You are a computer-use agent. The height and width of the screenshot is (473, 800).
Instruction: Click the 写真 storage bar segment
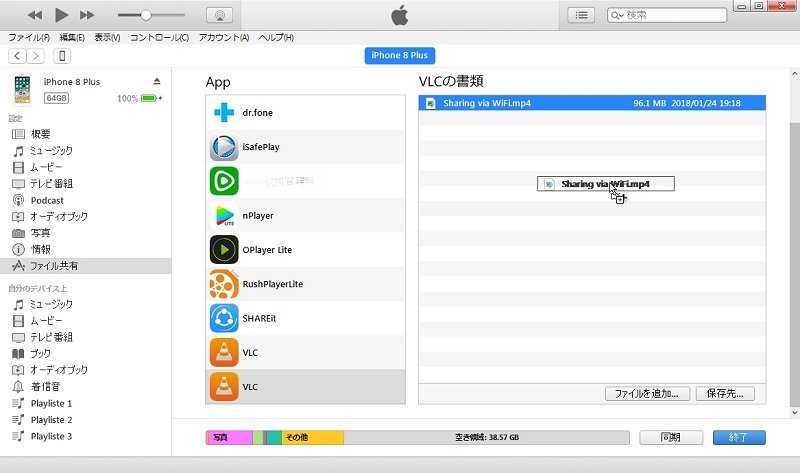(x=229, y=437)
